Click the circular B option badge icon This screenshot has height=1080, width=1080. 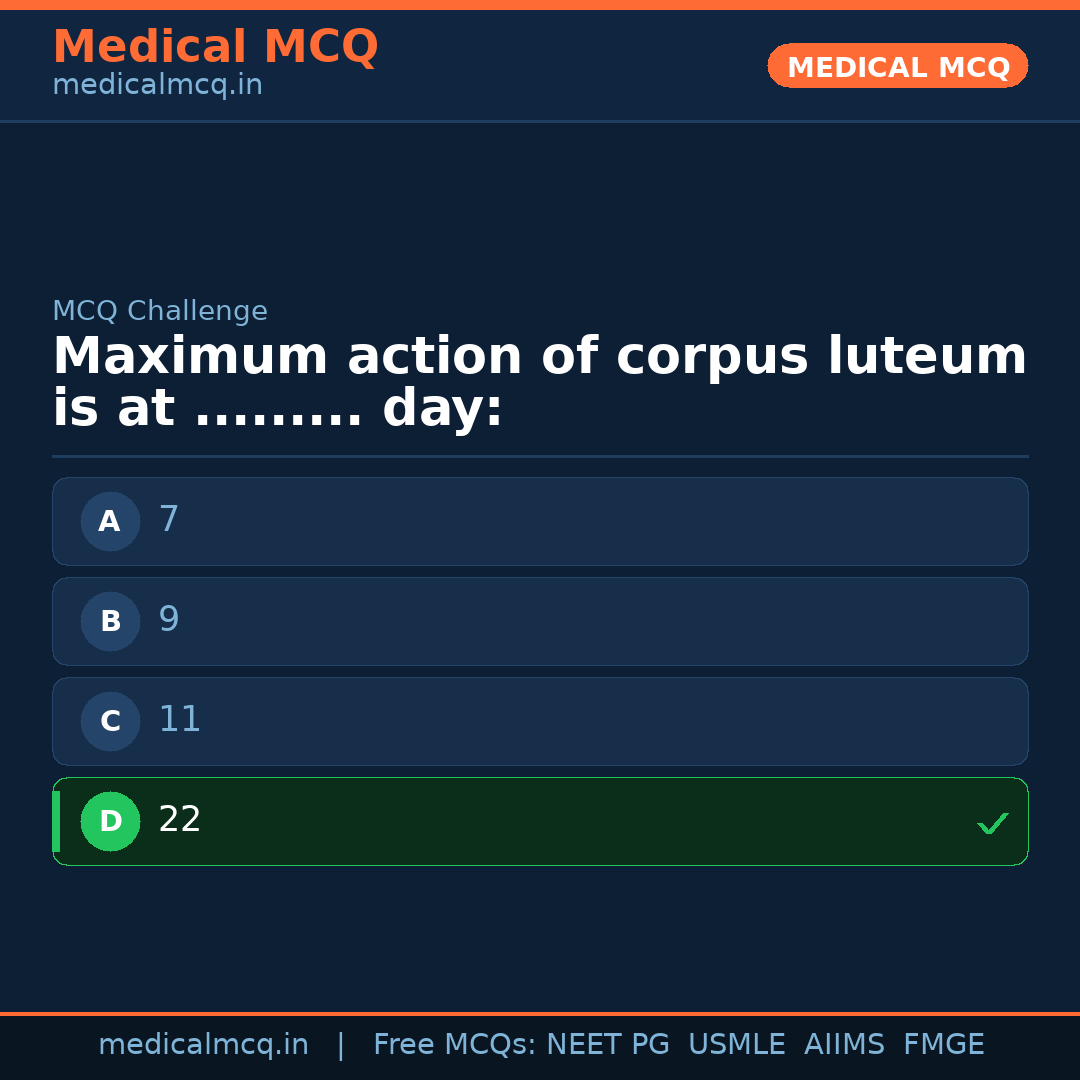click(x=110, y=621)
